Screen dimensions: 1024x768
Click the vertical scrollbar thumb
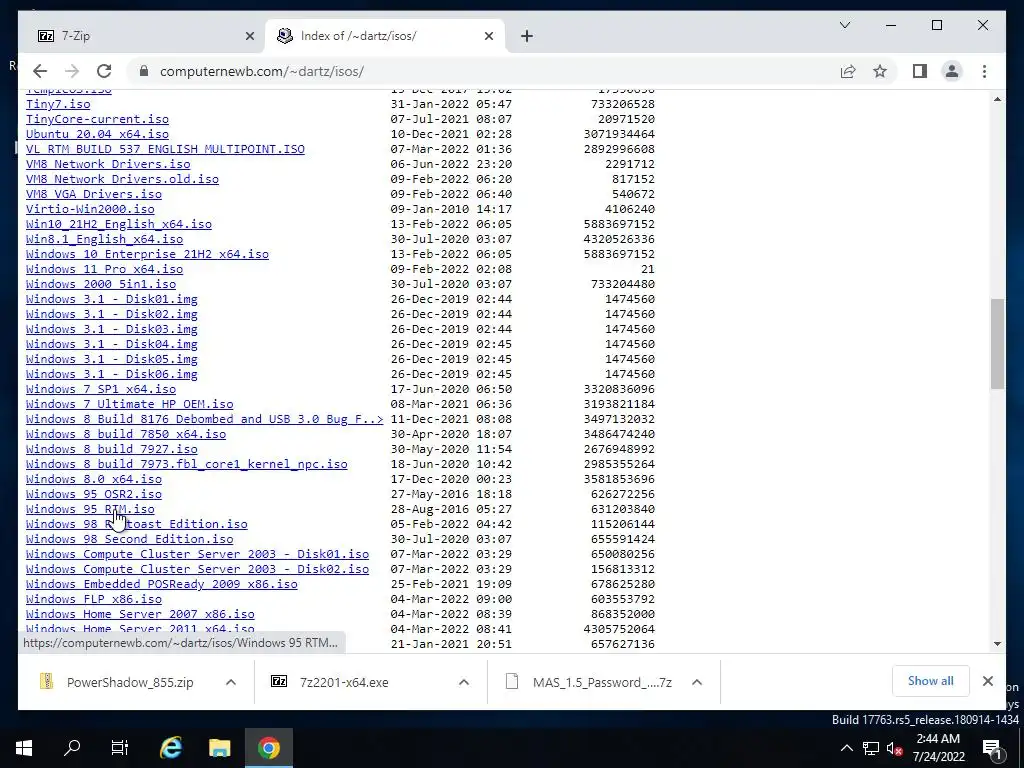[997, 344]
